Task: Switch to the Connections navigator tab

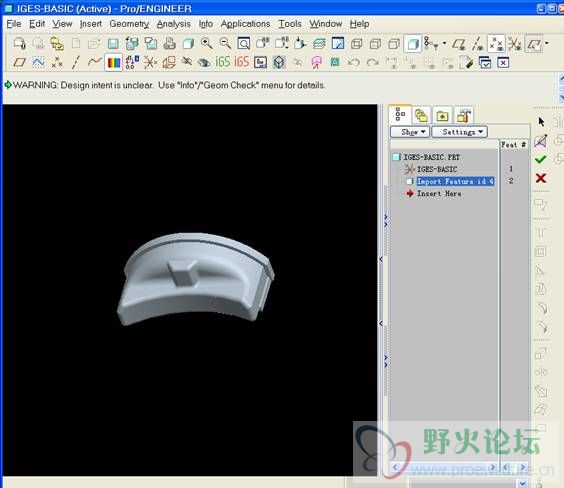Action: 464,115
